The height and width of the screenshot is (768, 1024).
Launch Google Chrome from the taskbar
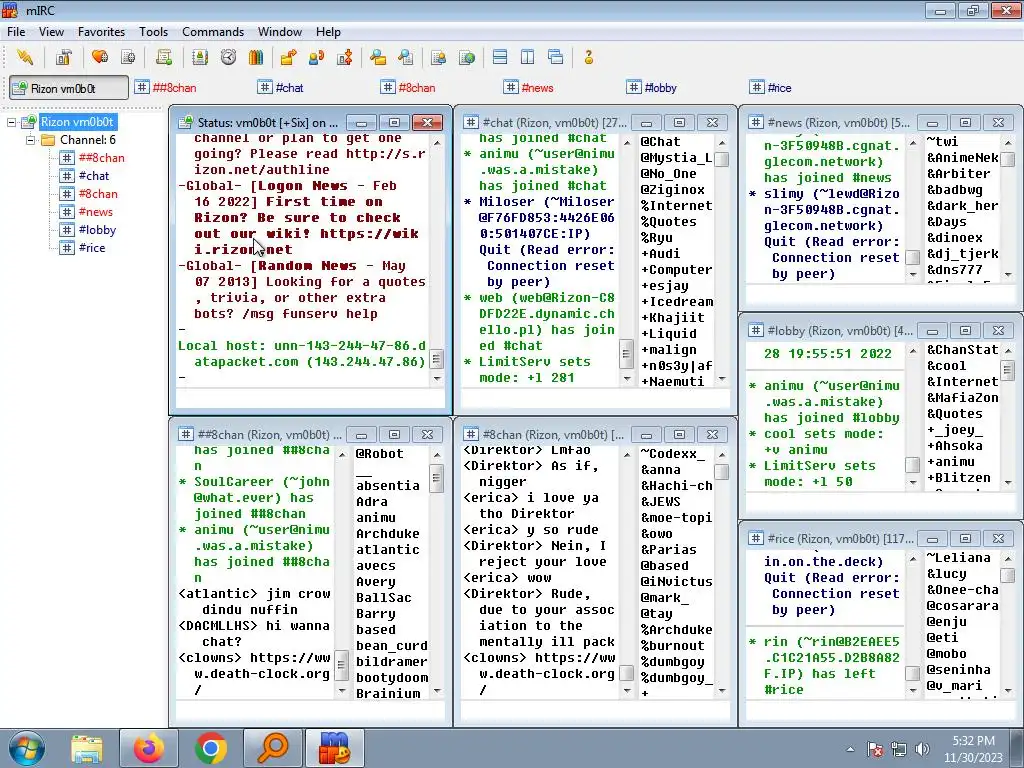coord(210,748)
